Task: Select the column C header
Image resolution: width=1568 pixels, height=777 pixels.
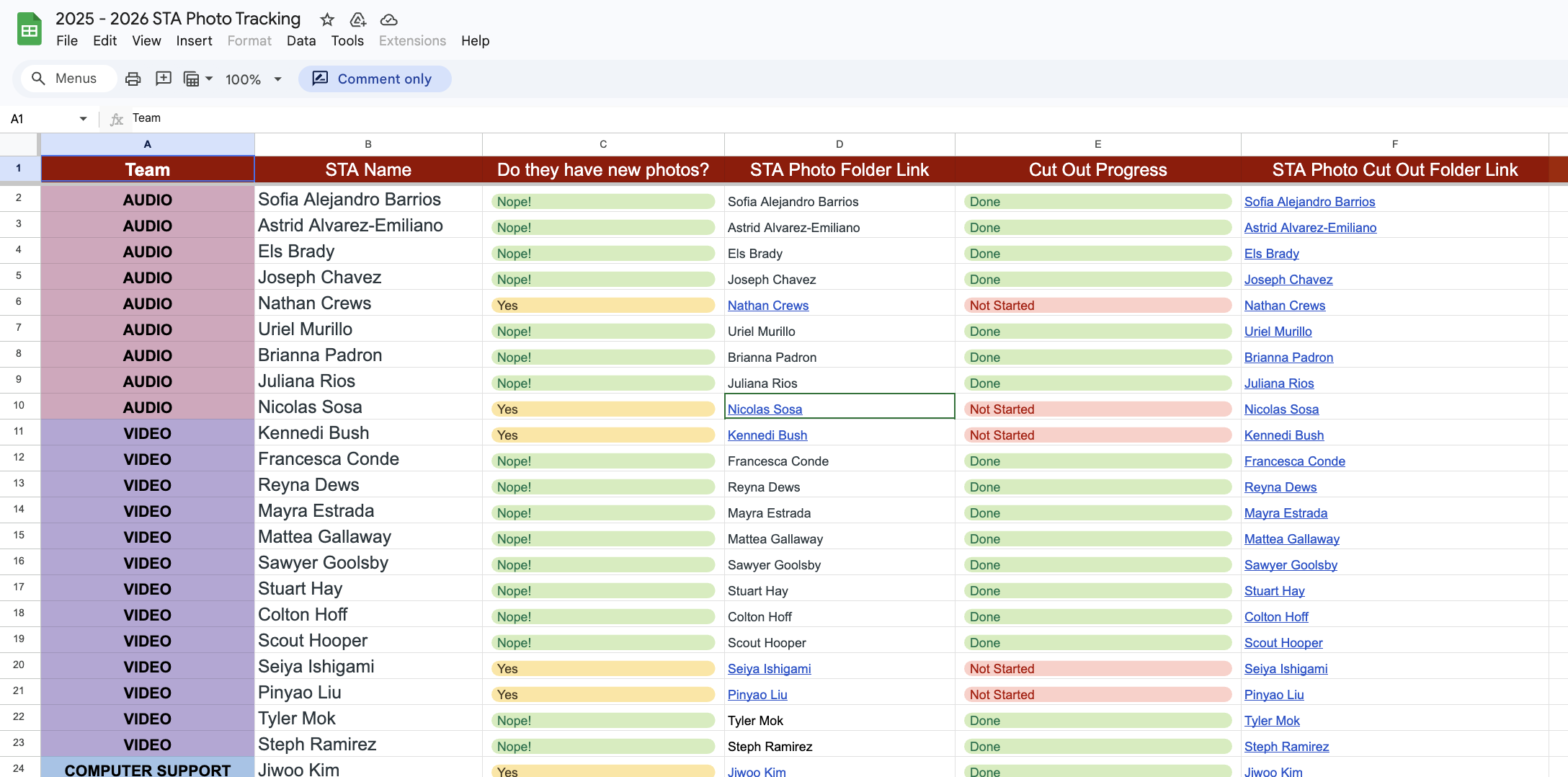Action: [602, 144]
